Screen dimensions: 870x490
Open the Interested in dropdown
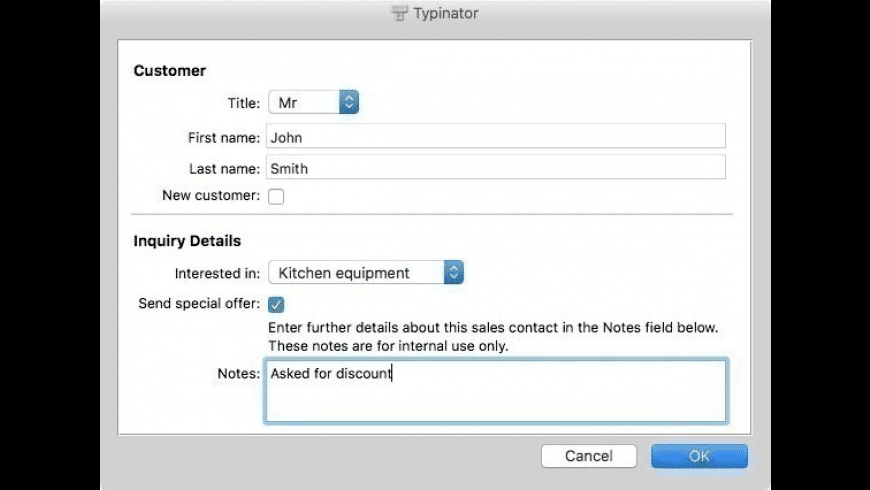[x=366, y=272]
